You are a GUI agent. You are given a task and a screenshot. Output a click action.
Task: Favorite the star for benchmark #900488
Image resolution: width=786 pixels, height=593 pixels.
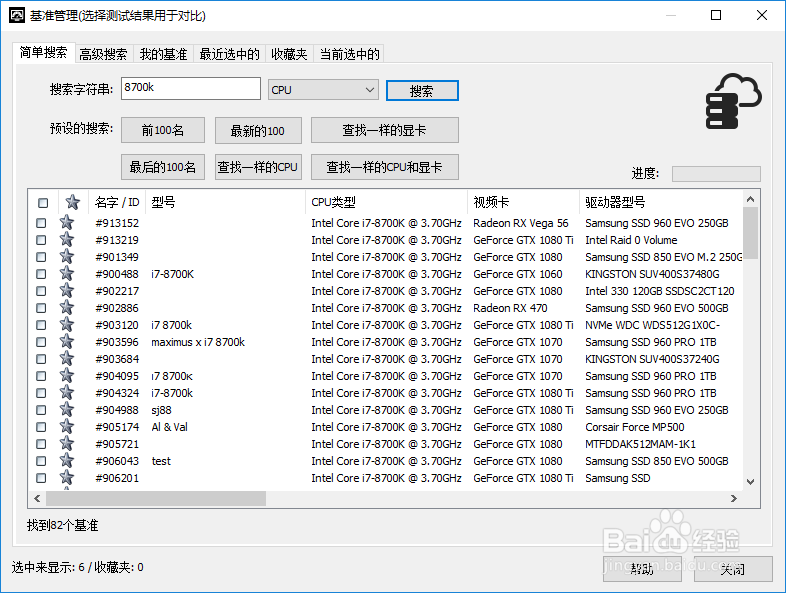point(67,274)
